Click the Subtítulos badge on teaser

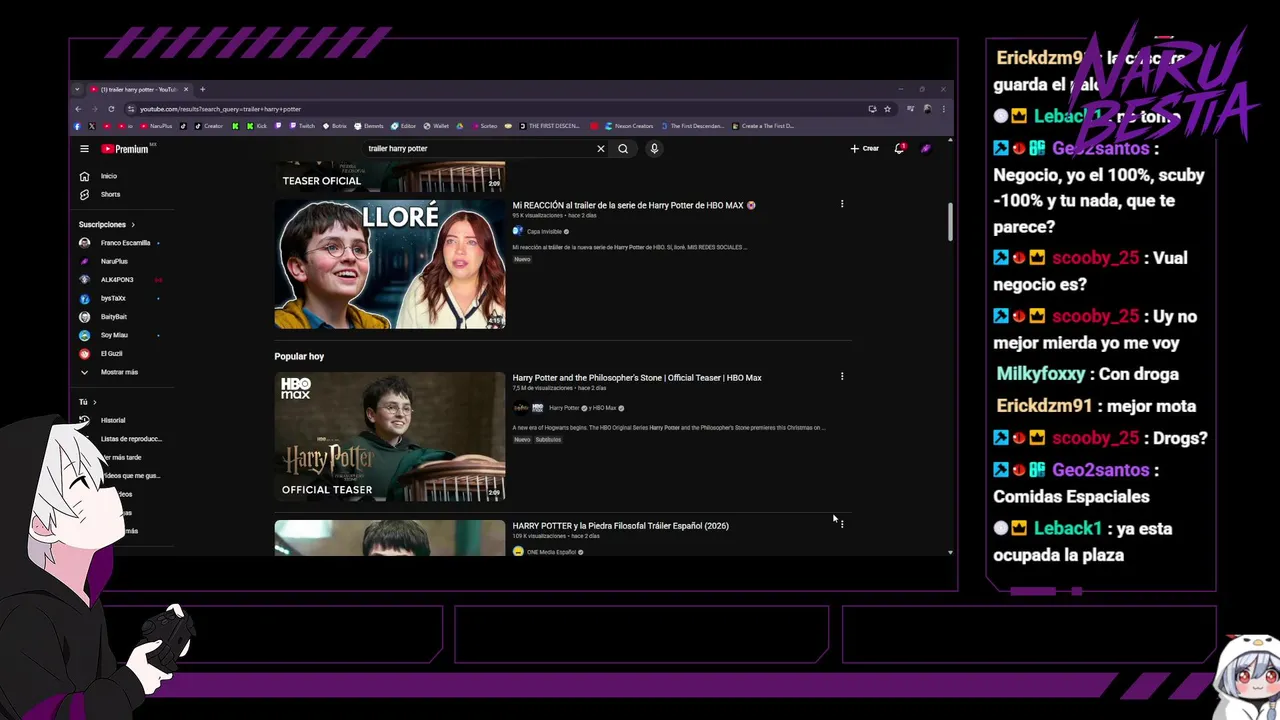coord(548,440)
